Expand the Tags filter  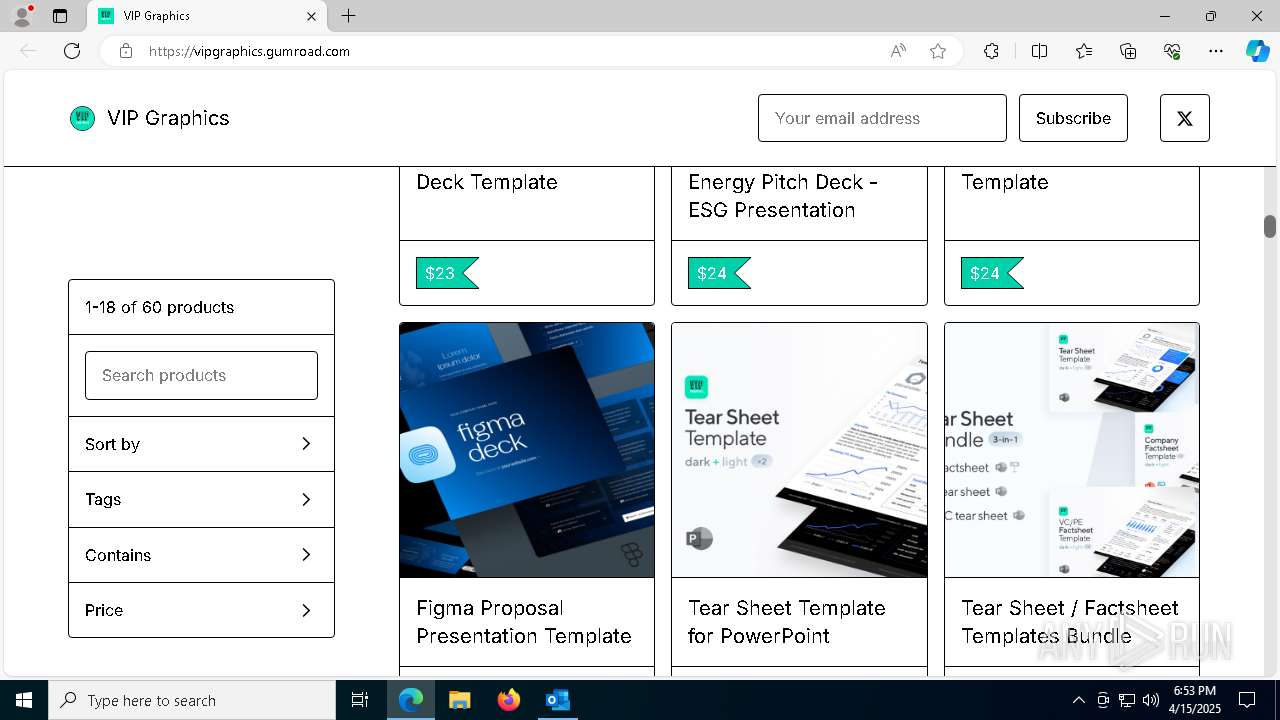(x=201, y=499)
